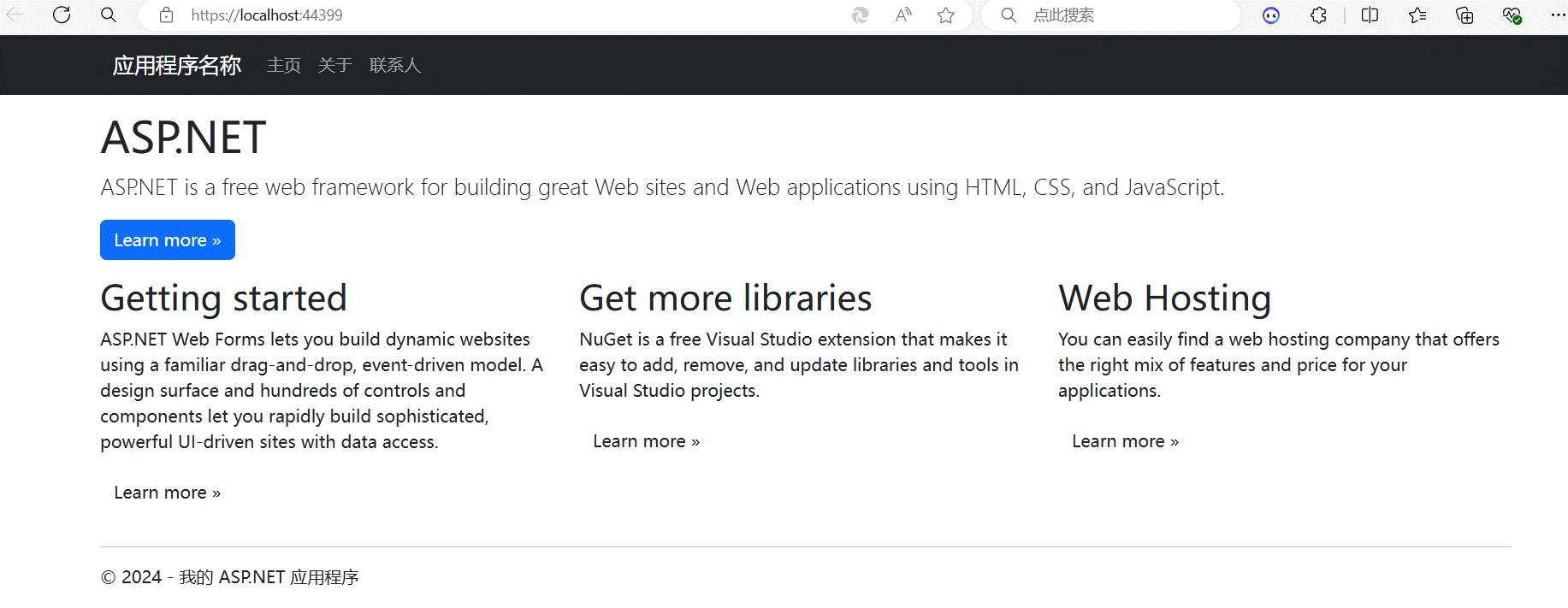This screenshot has width=1568, height=608.
Task: Click the magnifier icon beside reload
Action: [109, 15]
